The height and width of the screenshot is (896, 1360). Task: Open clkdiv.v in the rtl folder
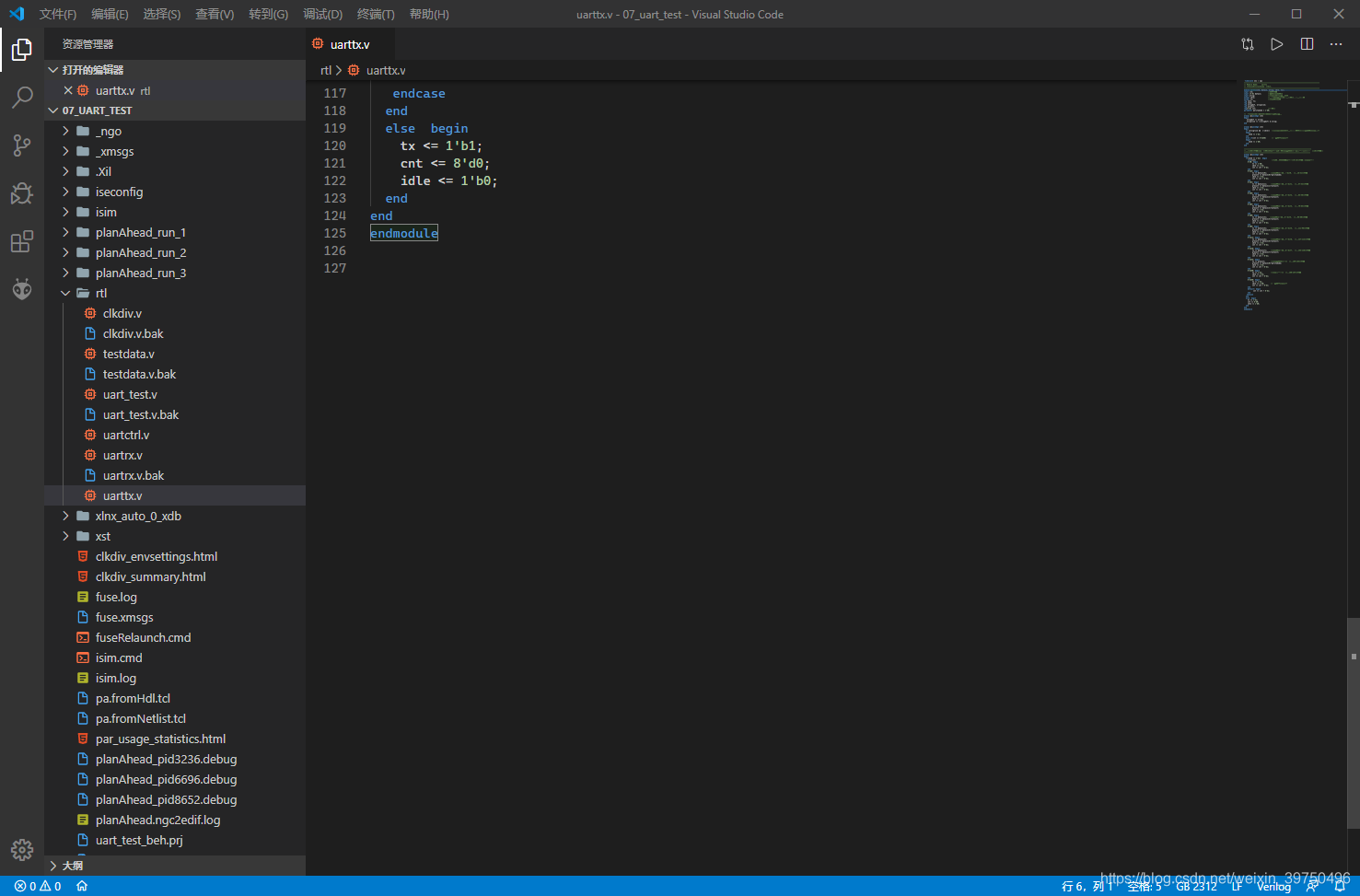[175, 313]
